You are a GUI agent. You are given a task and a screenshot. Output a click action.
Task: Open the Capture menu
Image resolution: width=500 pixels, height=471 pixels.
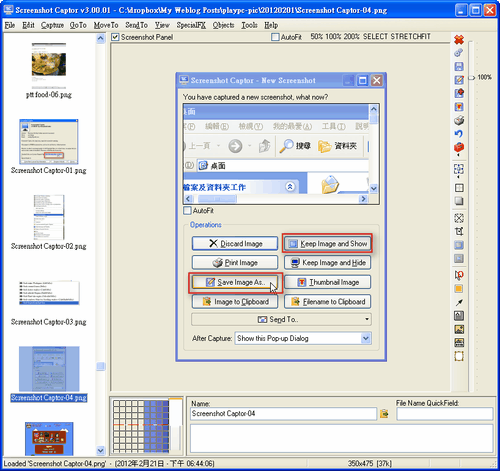52,25
